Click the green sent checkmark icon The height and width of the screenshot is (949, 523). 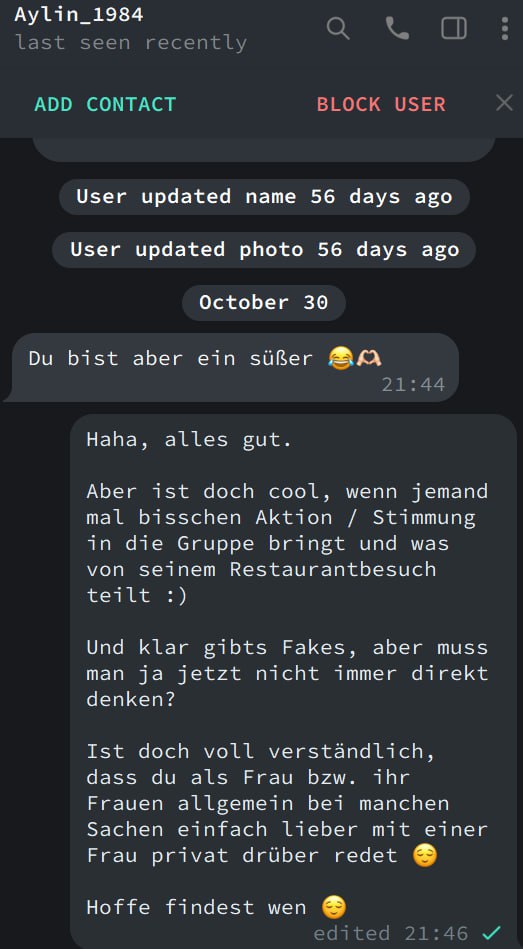coord(493,933)
